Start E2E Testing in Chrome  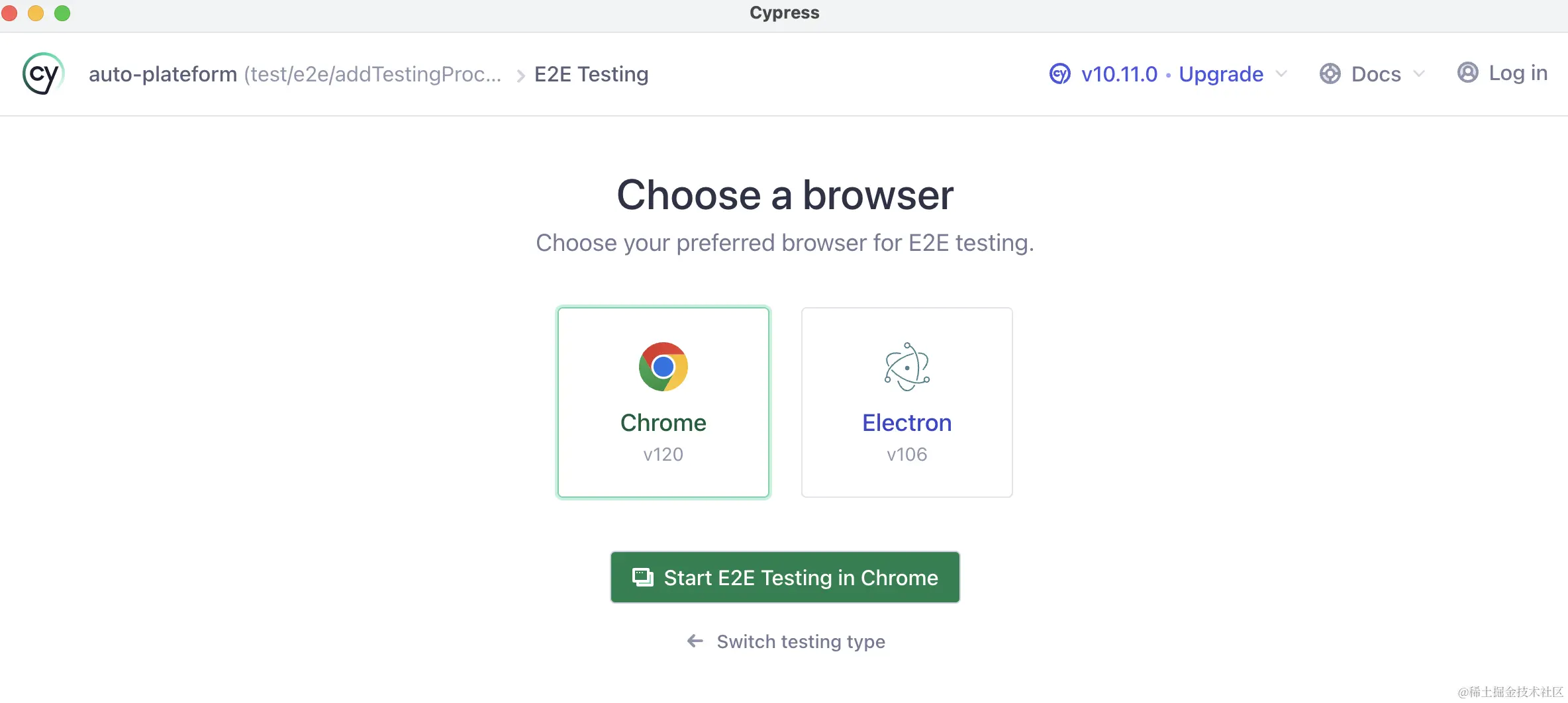coord(785,577)
